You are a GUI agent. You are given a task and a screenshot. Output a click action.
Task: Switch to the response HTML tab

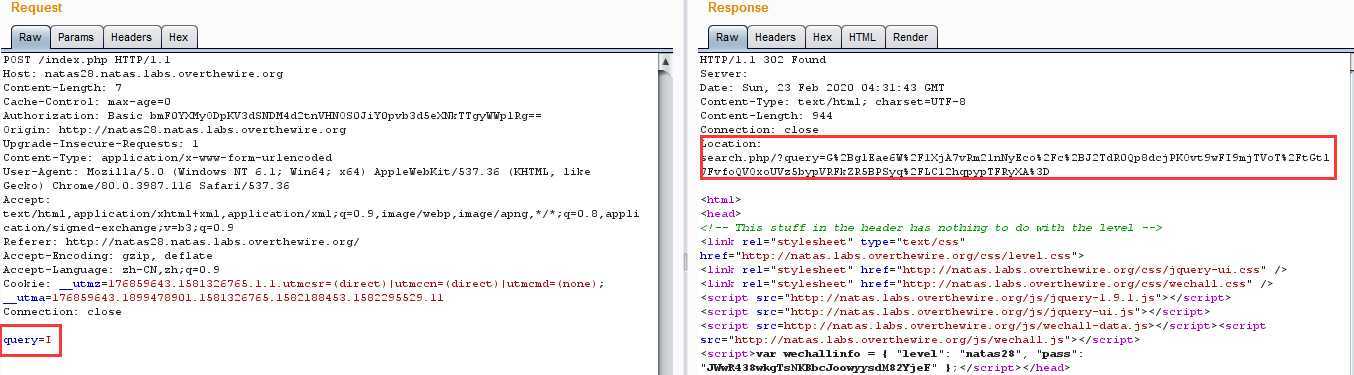862,37
